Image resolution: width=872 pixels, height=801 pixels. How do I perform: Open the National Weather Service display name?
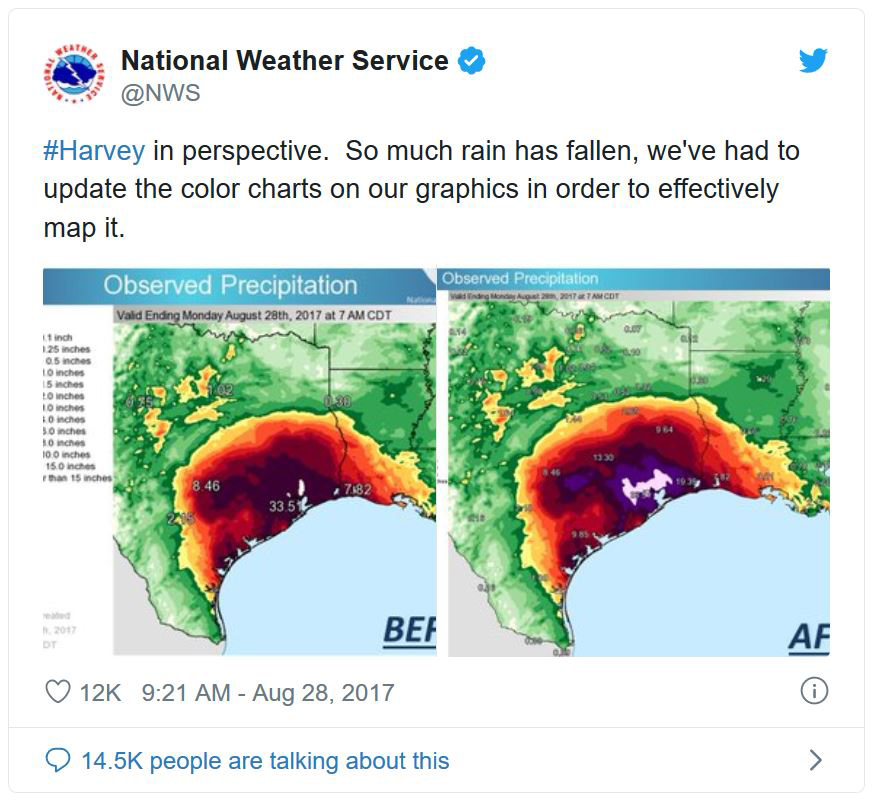[x=284, y=61]
